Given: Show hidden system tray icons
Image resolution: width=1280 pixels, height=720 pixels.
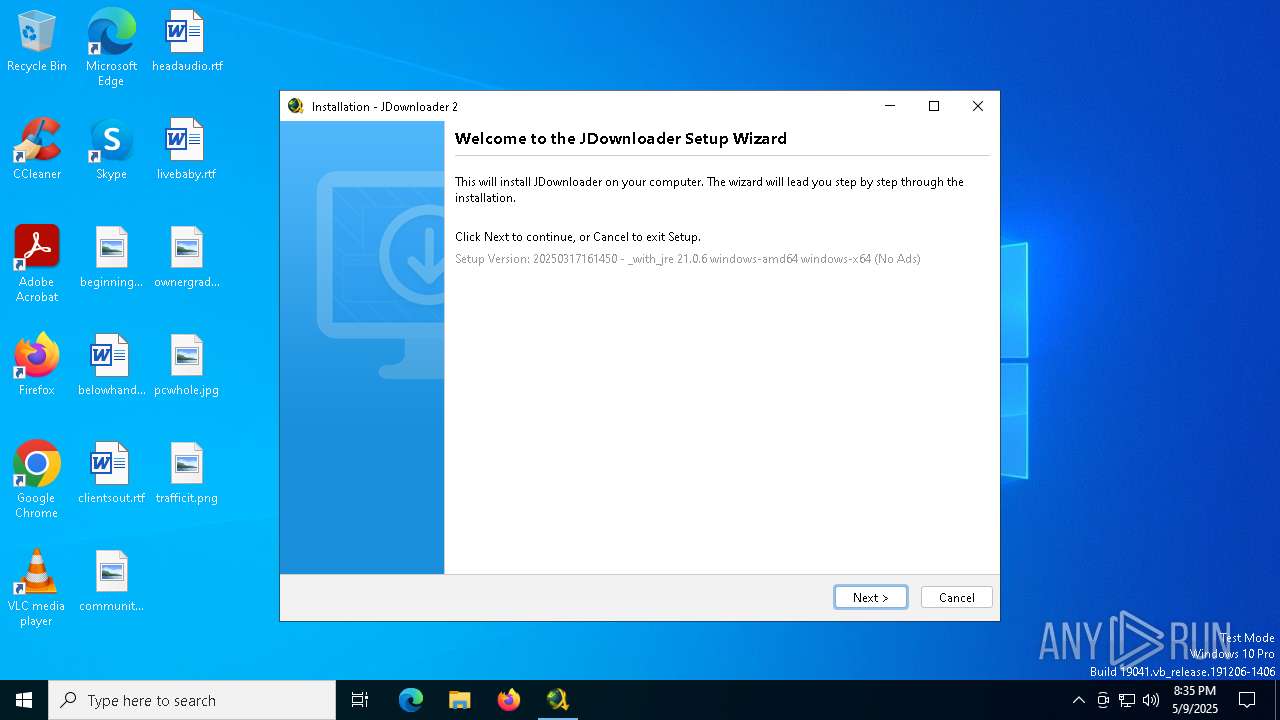Looking at the screenshot, I should tap(1078, 700).
